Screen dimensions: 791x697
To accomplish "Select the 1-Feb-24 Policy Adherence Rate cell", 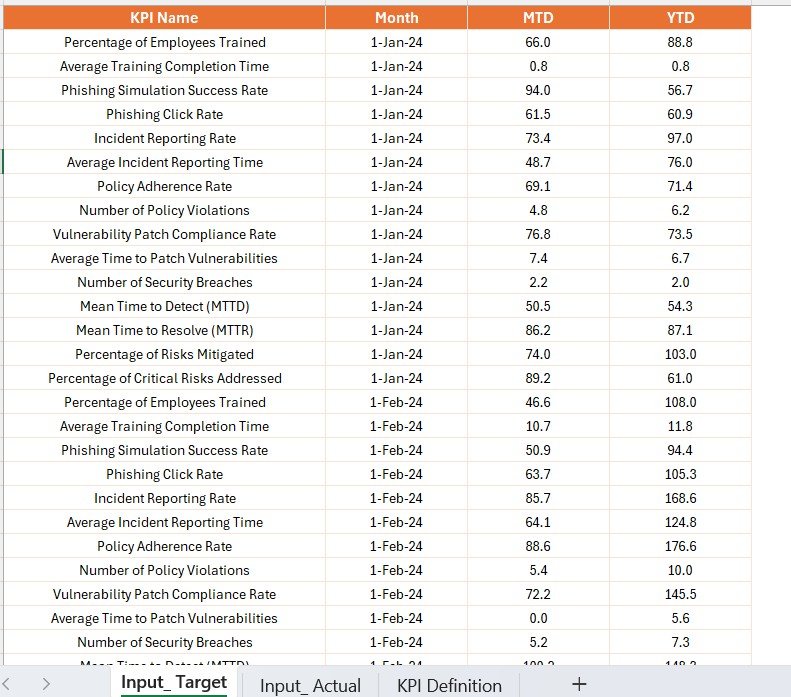I will 164,546.
